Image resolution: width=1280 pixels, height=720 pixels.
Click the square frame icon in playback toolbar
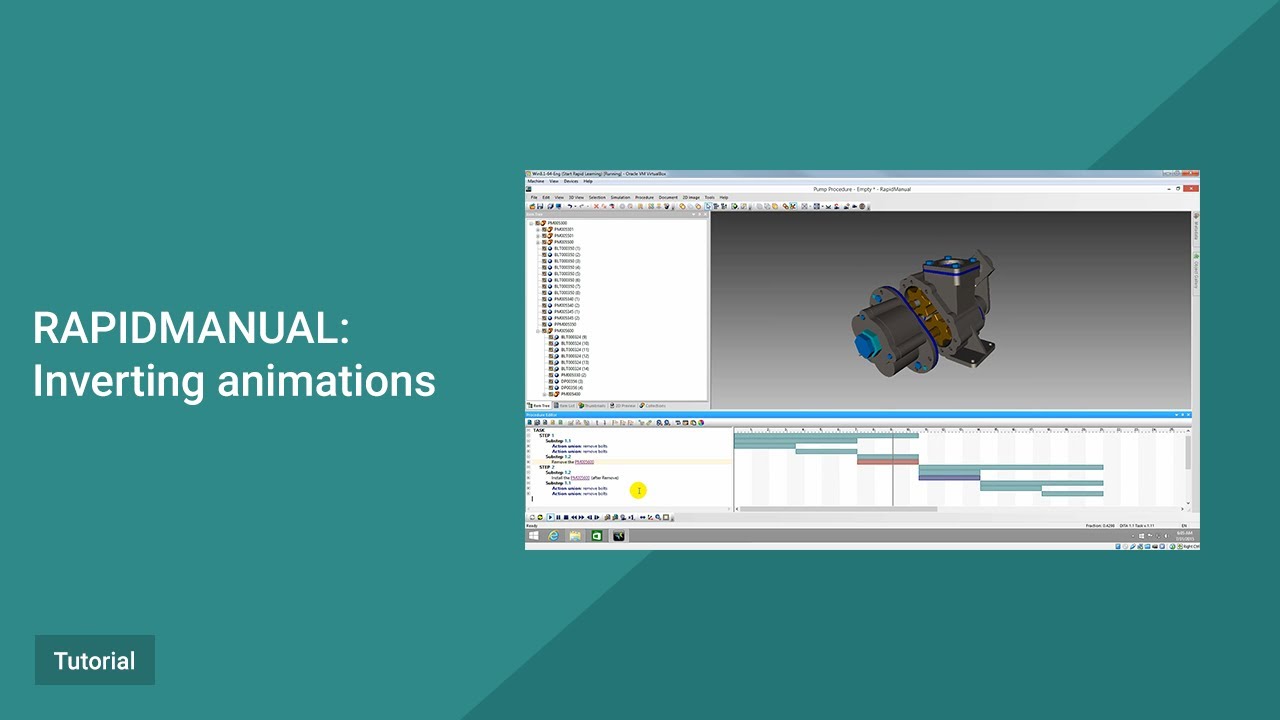click(x=666, y=517)
